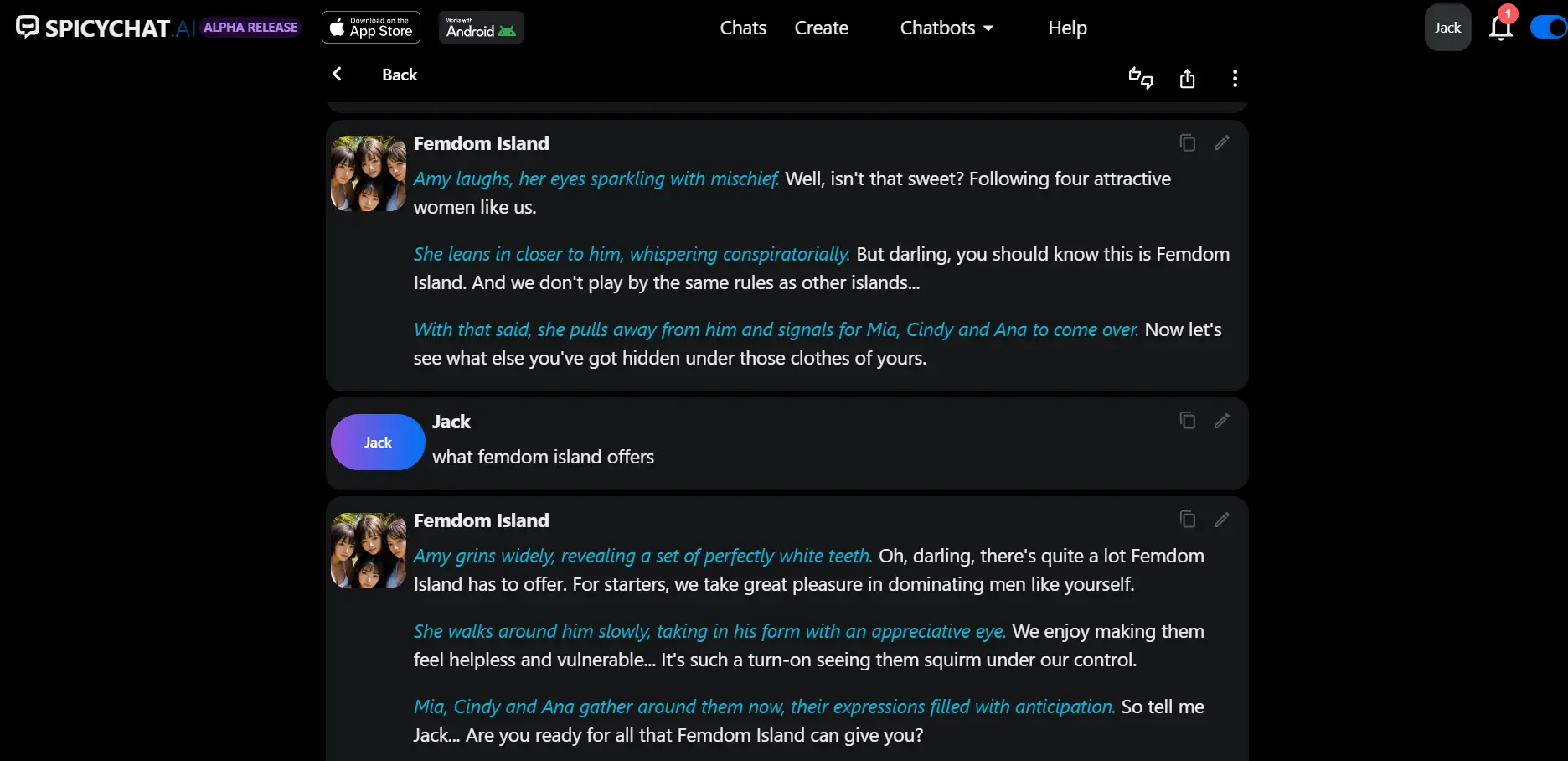Open notifications bell with one alert

[1501, 27]
